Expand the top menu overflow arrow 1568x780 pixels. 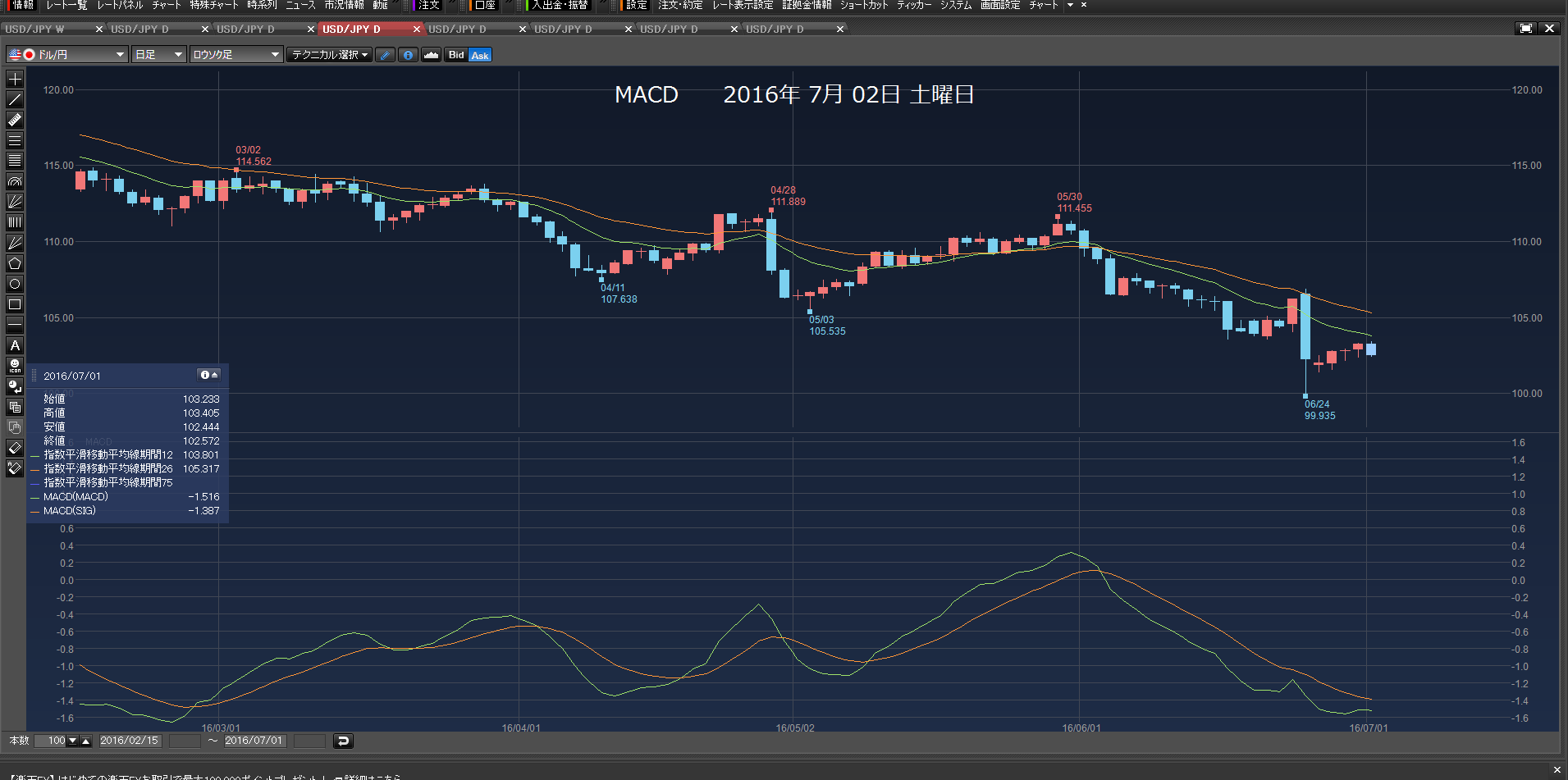[x=1070, y=5]
